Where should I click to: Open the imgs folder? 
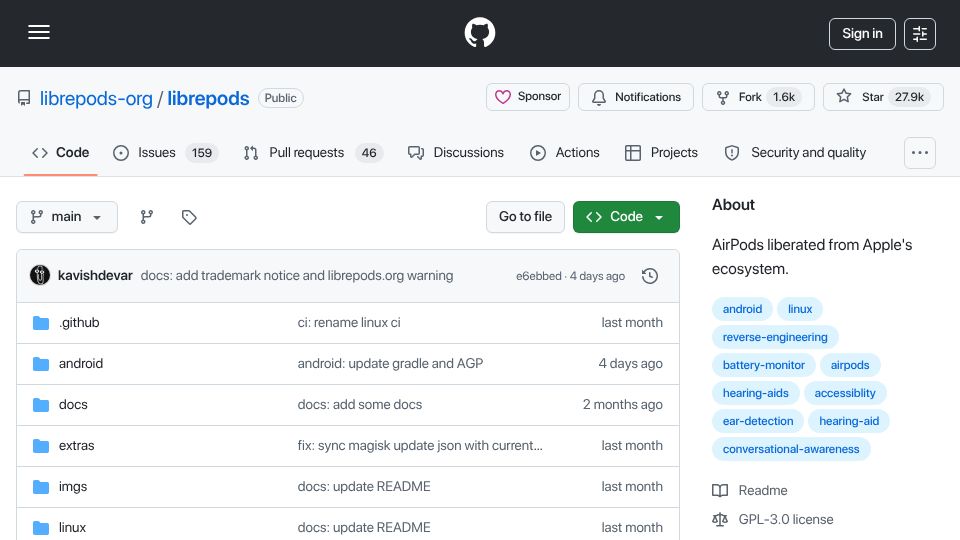[73, 487]
